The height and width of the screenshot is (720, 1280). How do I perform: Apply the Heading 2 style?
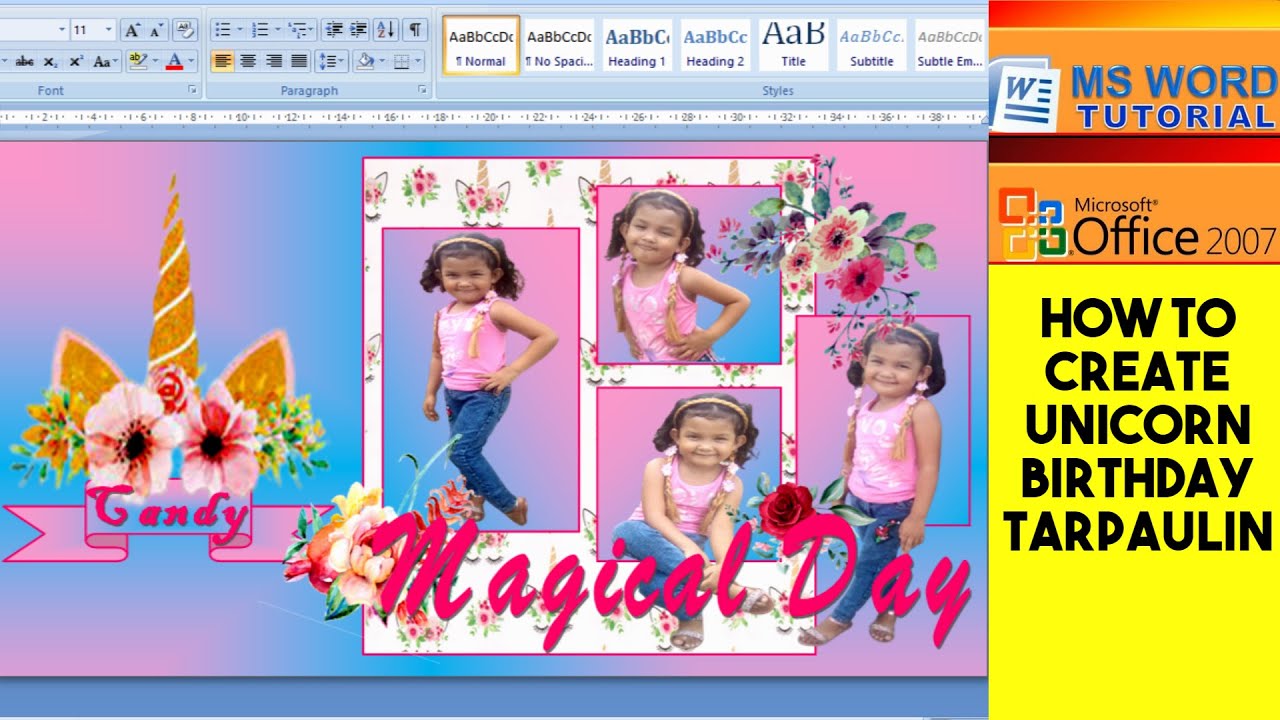[715, 46]
